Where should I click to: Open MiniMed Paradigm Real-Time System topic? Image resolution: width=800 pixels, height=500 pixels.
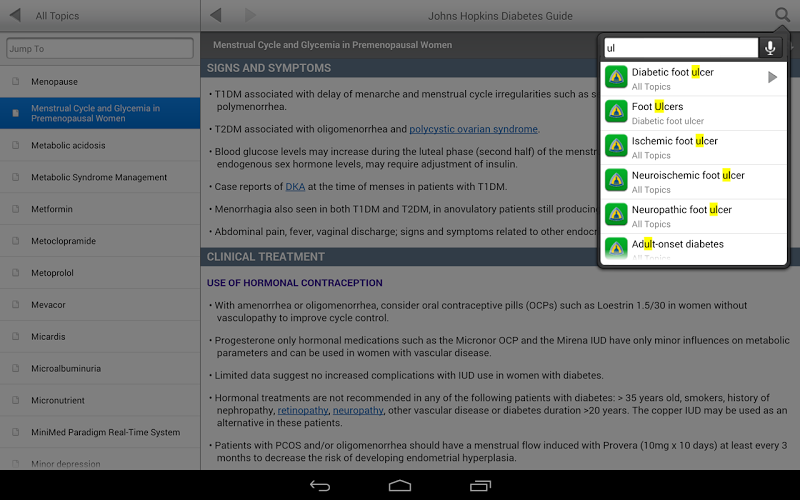100,432
